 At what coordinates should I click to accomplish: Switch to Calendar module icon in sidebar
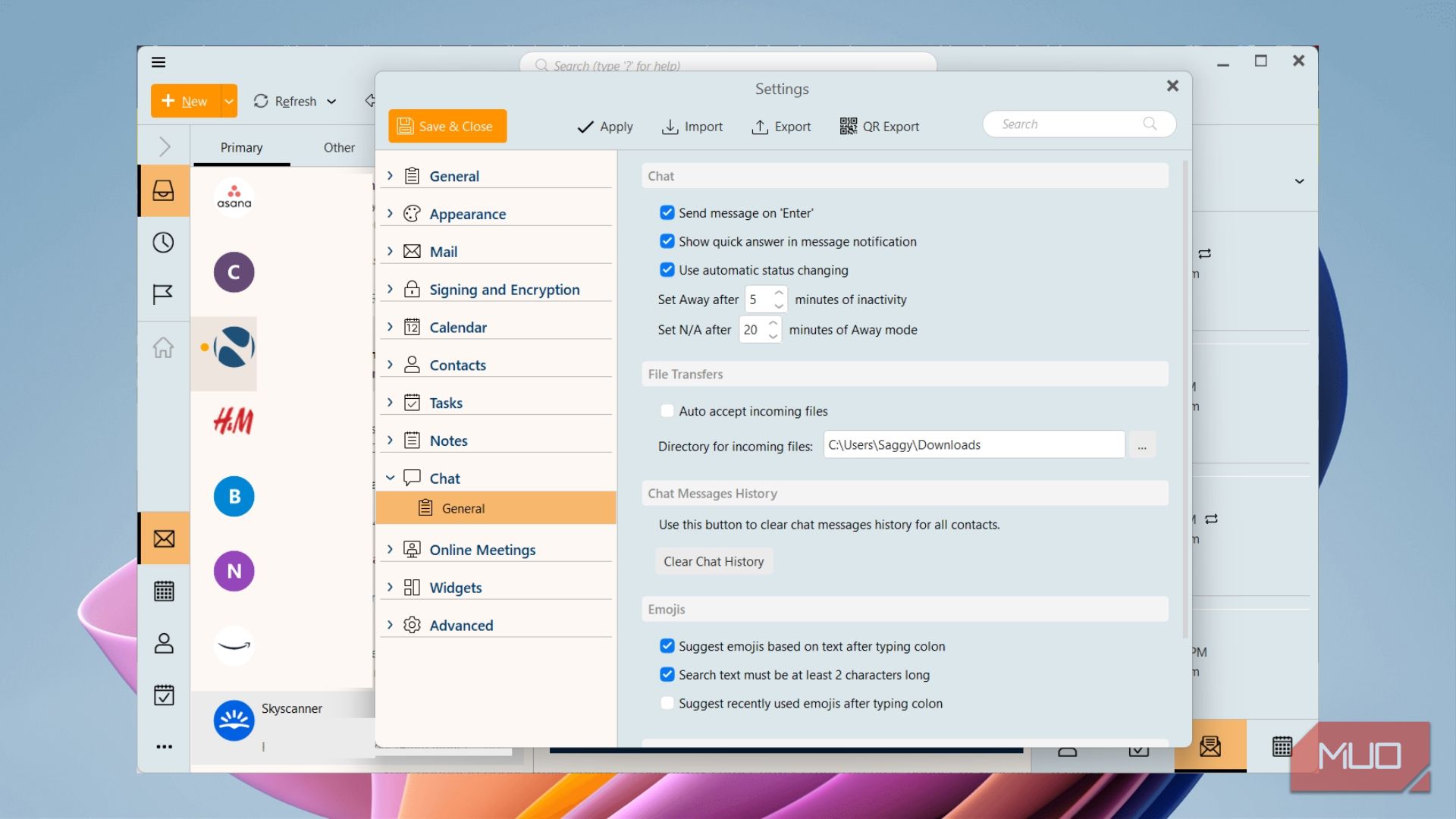164,591
